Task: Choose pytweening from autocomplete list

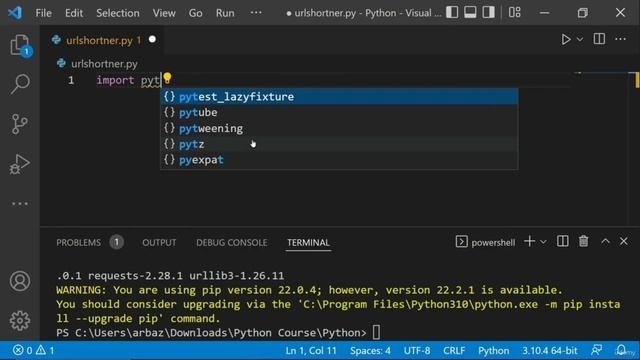Action: [339, 128]
